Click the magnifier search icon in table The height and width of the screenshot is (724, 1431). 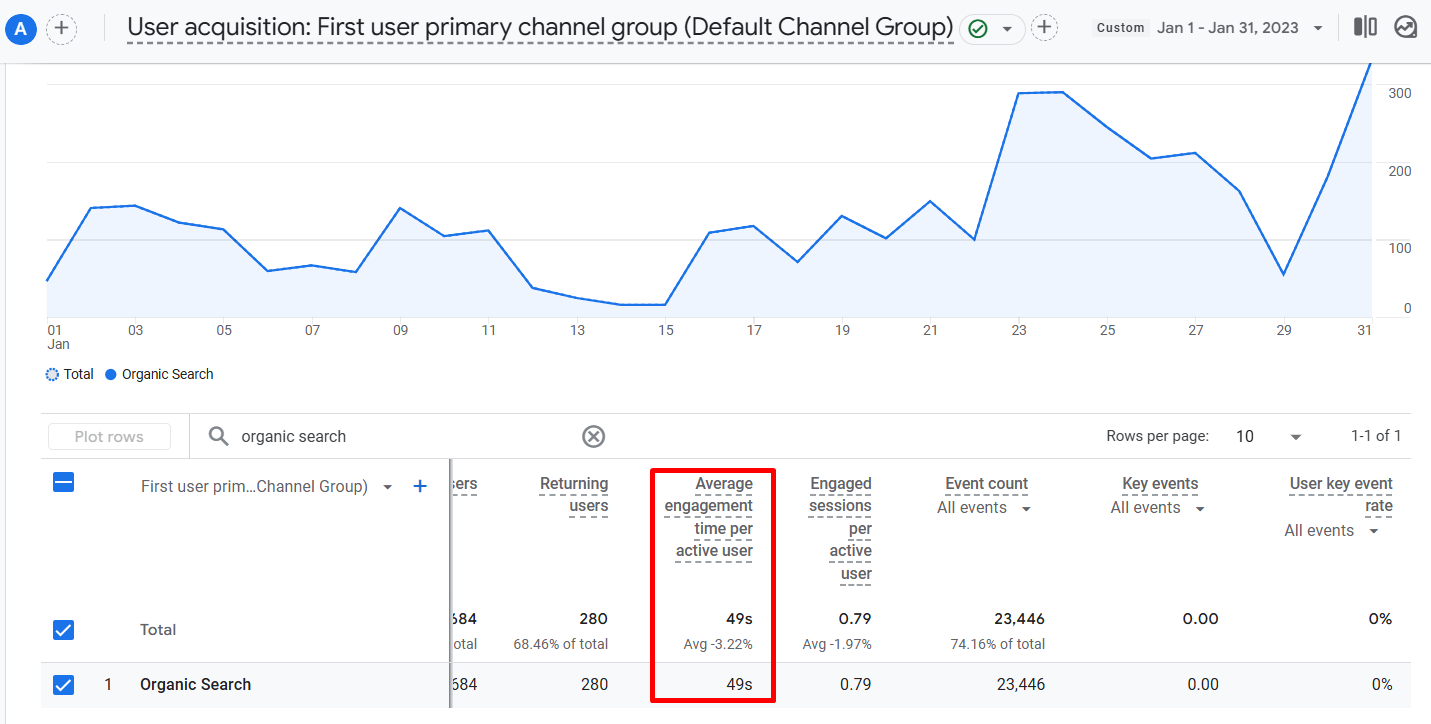pyautogui.click(x=218, y=436)
